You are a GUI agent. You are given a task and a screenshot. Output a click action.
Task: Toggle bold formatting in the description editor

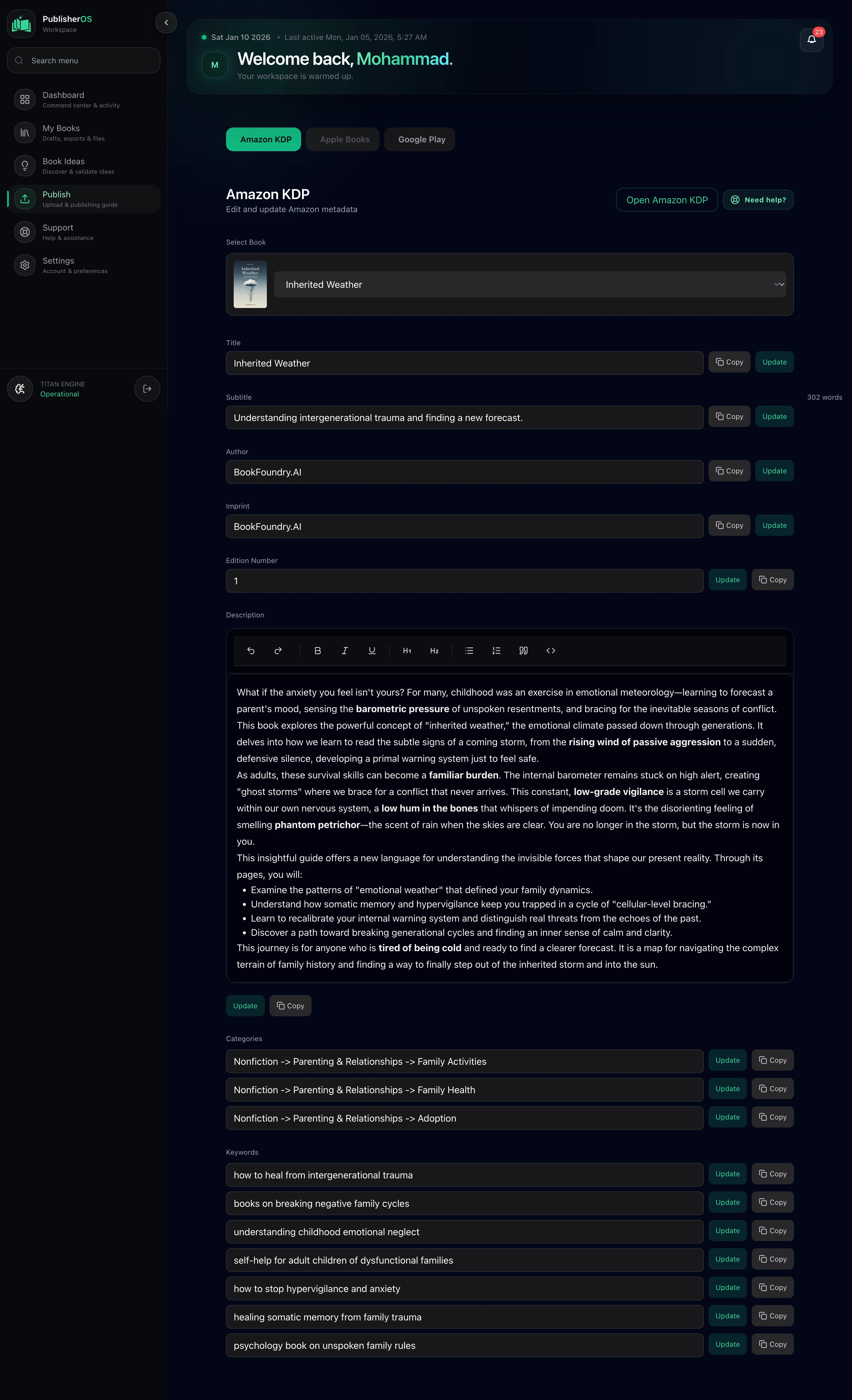coord(317,651)
